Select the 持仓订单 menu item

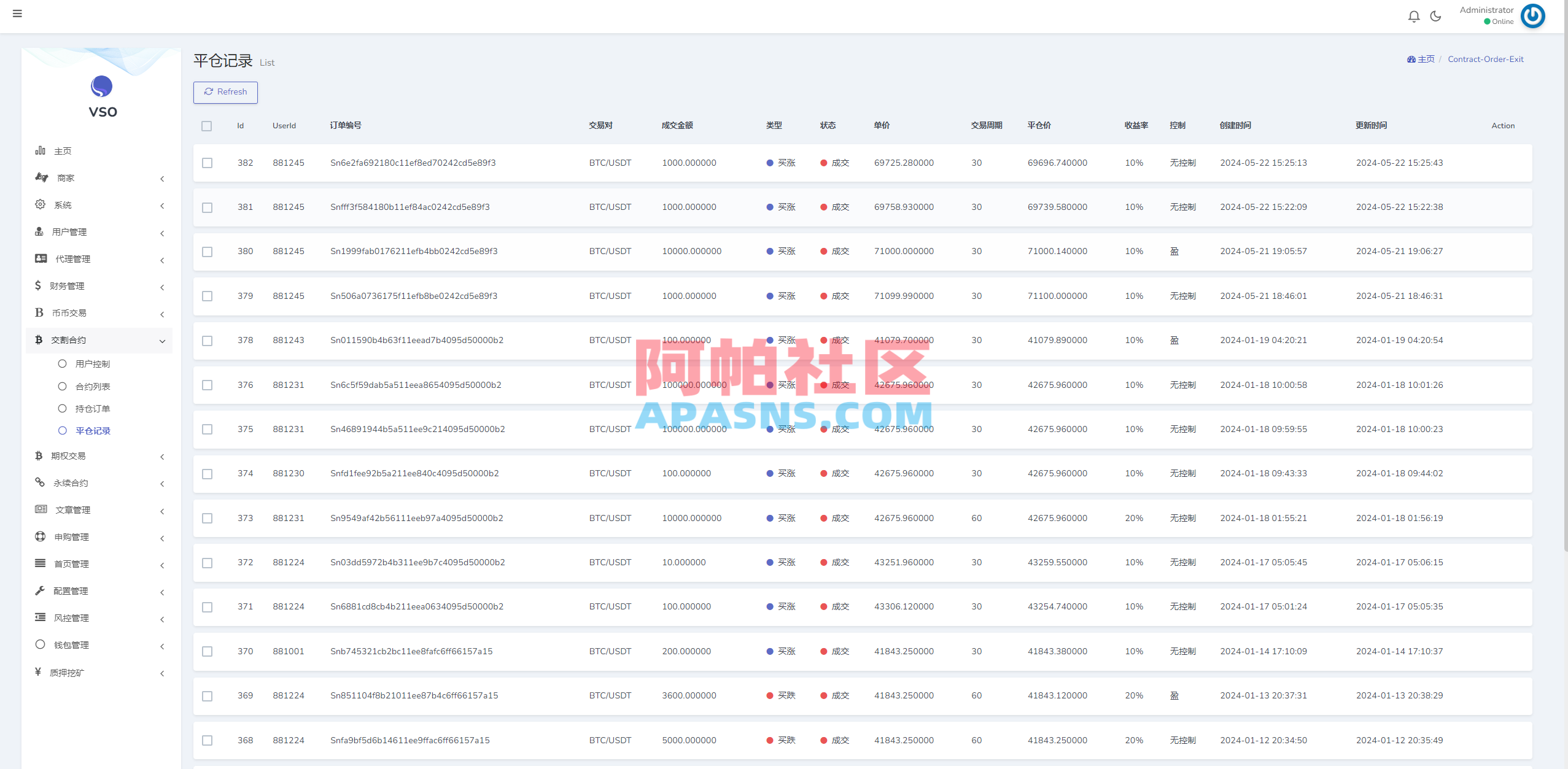(x=92, y=408)
